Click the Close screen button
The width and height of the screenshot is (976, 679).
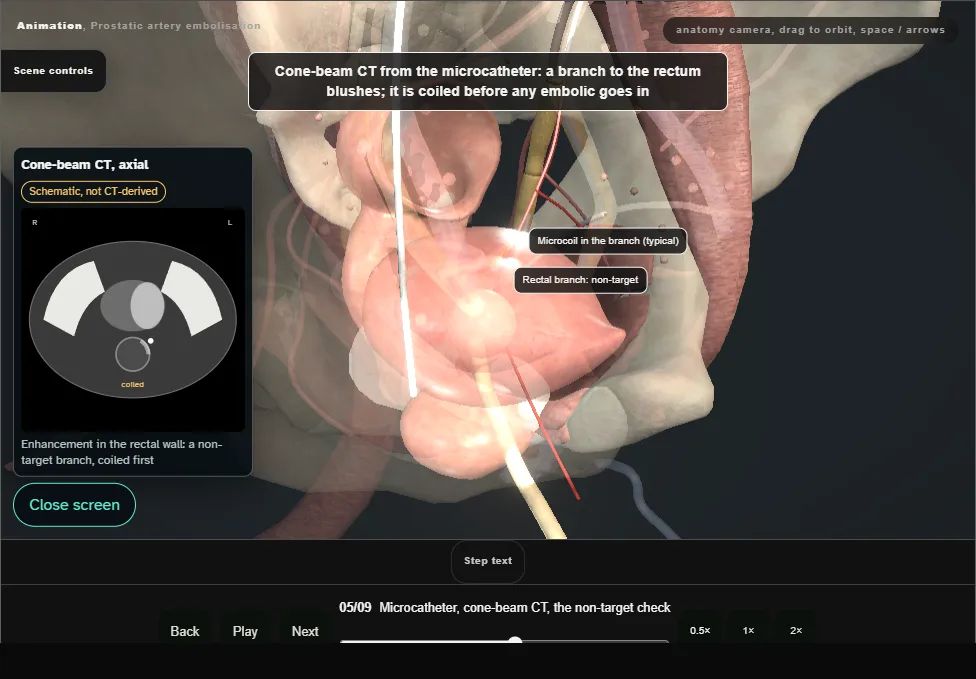pos(75,505)
